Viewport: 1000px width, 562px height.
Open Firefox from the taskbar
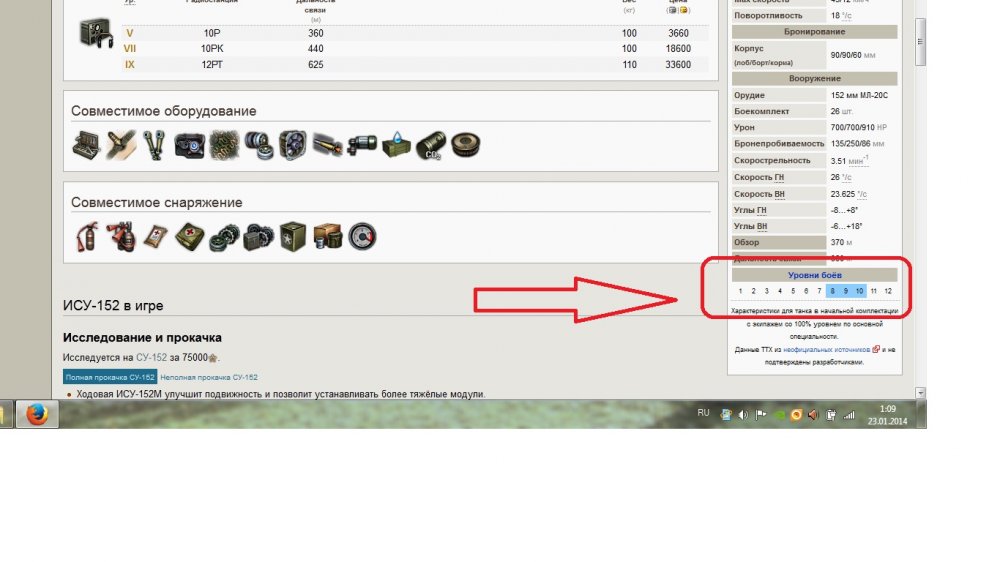[38, 414]
